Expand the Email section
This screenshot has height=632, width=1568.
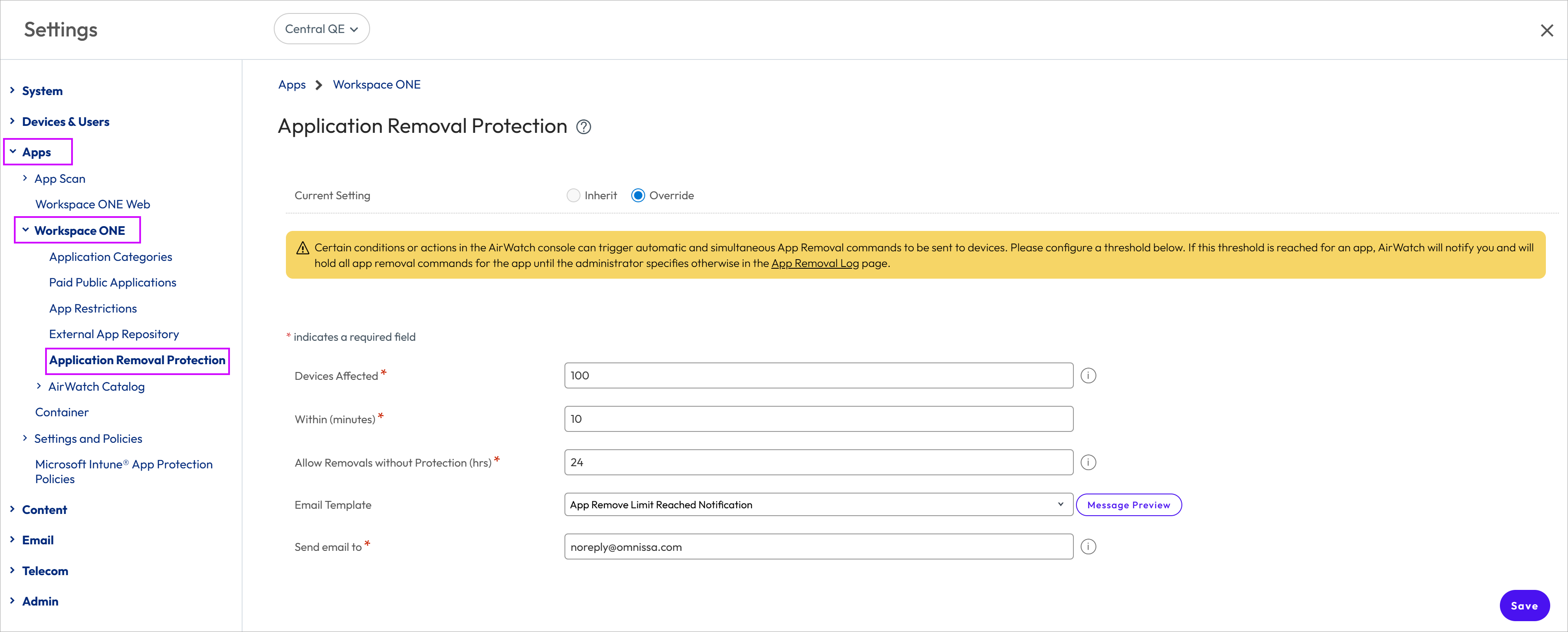coord(12,540)
